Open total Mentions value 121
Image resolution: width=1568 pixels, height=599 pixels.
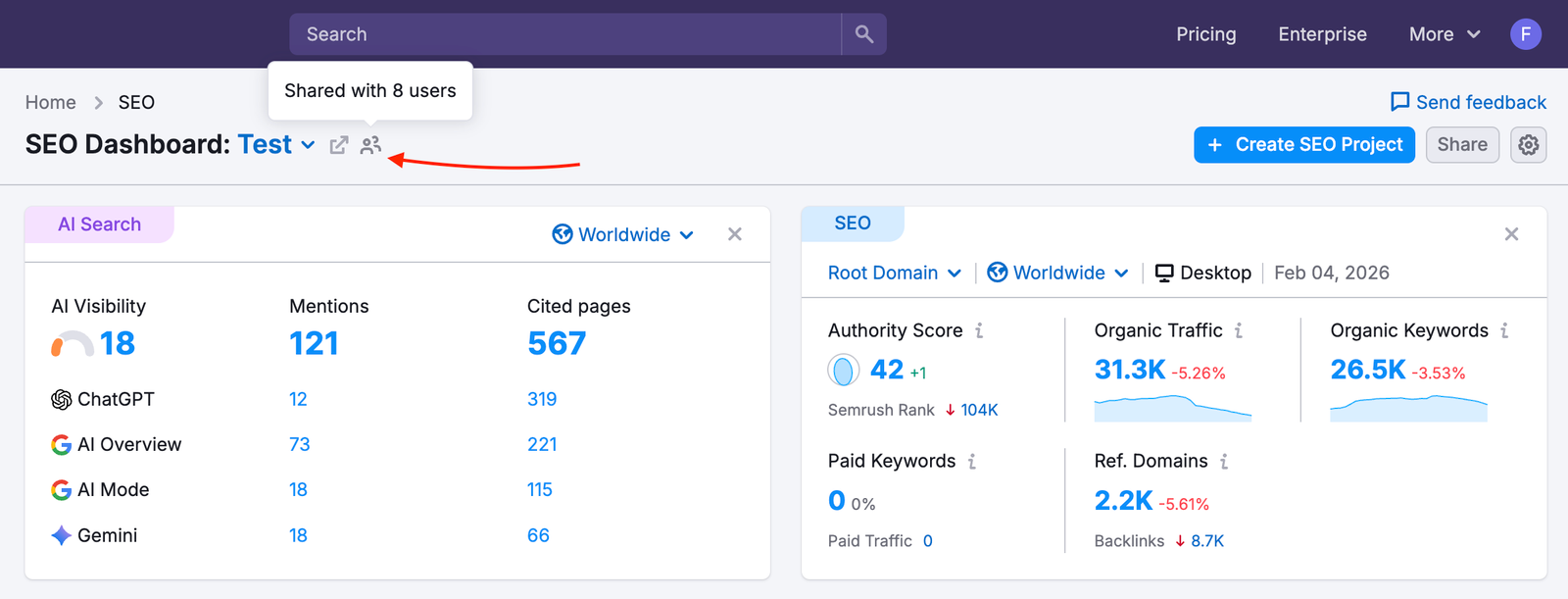point(314,344)
